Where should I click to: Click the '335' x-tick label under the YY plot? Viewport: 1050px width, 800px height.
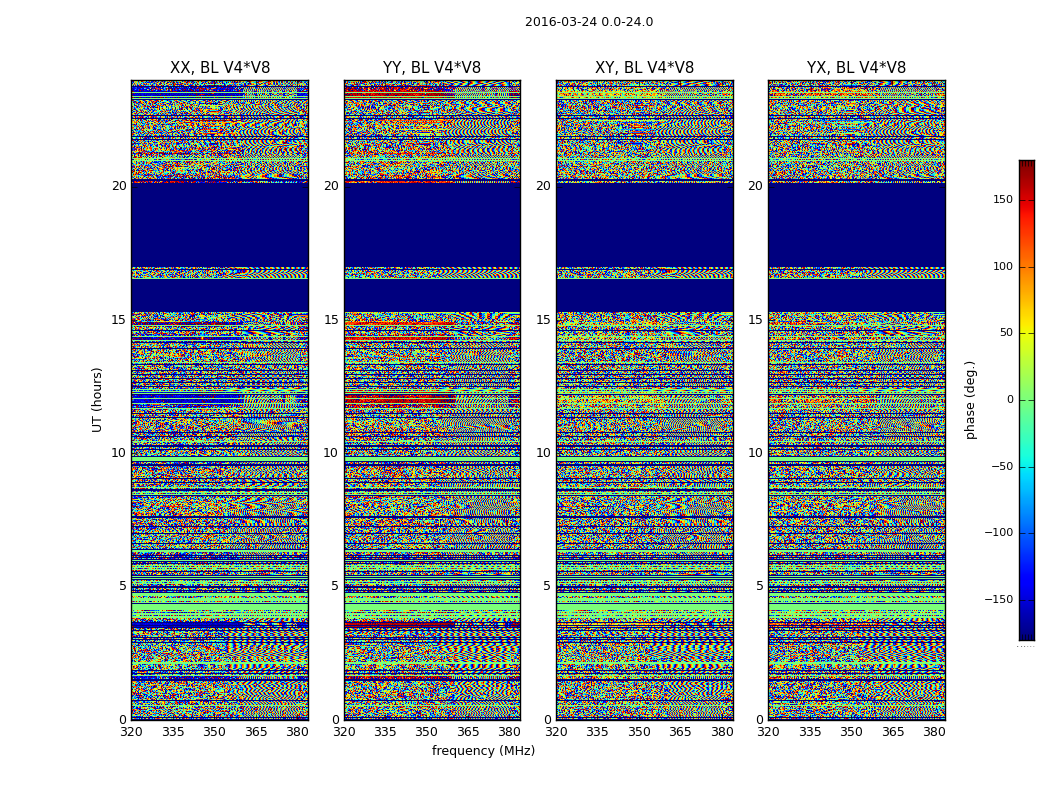(385, 732)
